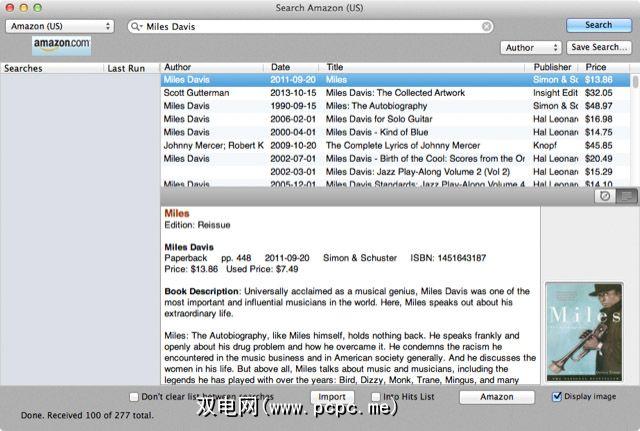Uncheck Display image
The width and height of the screenshot is (640, 431).
click(557, 396)
